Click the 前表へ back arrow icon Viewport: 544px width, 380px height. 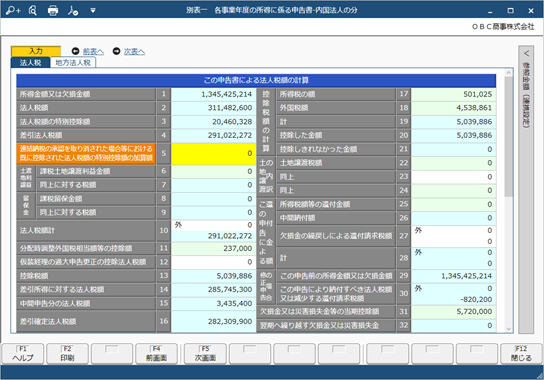click(x=75, y=51)
